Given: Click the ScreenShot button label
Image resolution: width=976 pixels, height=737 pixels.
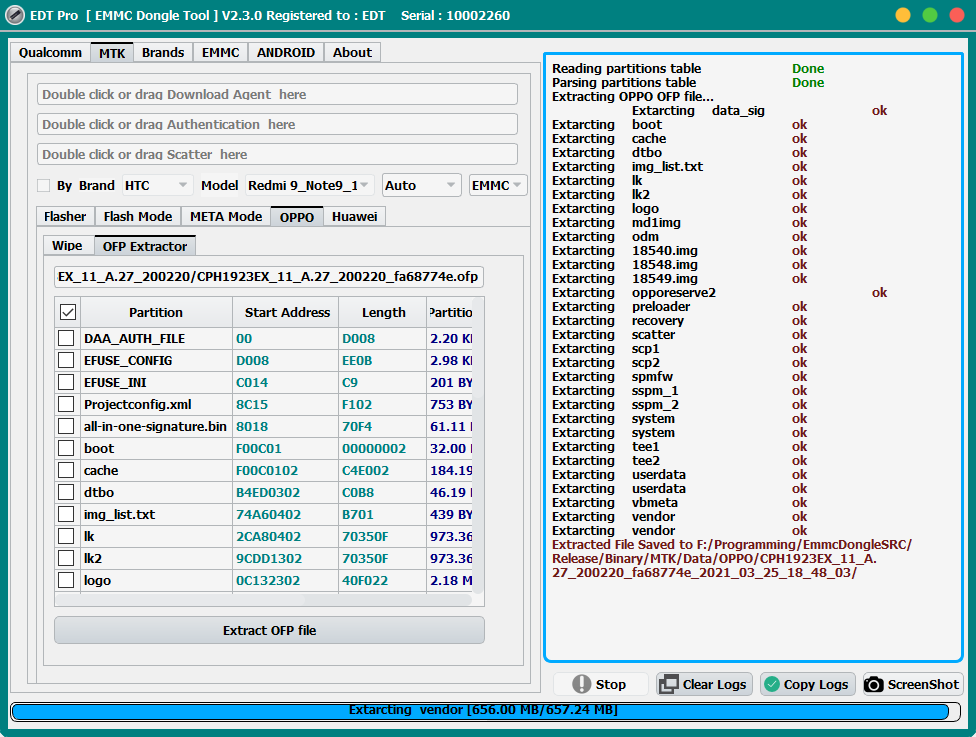Looking at the screenshot, I should pos(923,684).
